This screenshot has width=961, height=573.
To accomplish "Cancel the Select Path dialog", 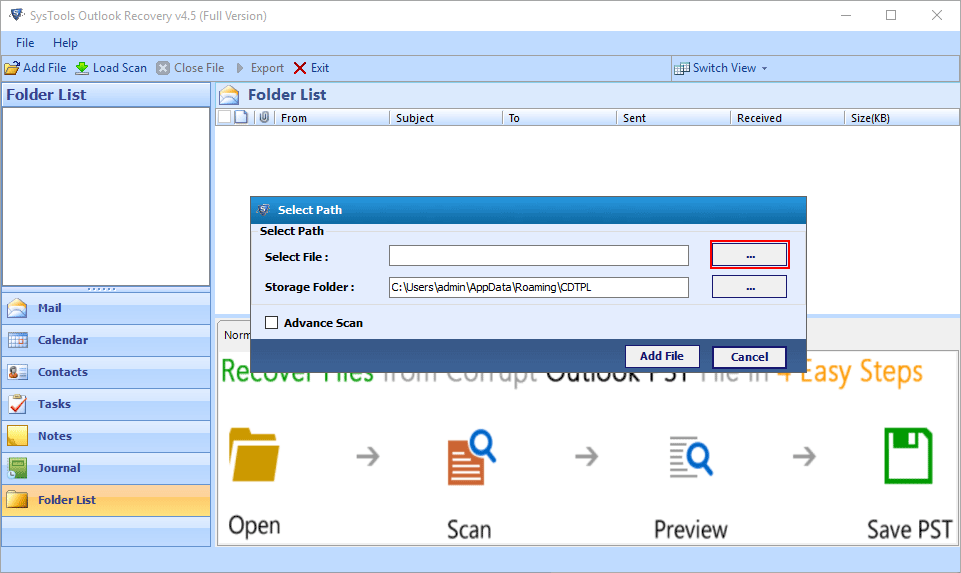I will point(749,357).
